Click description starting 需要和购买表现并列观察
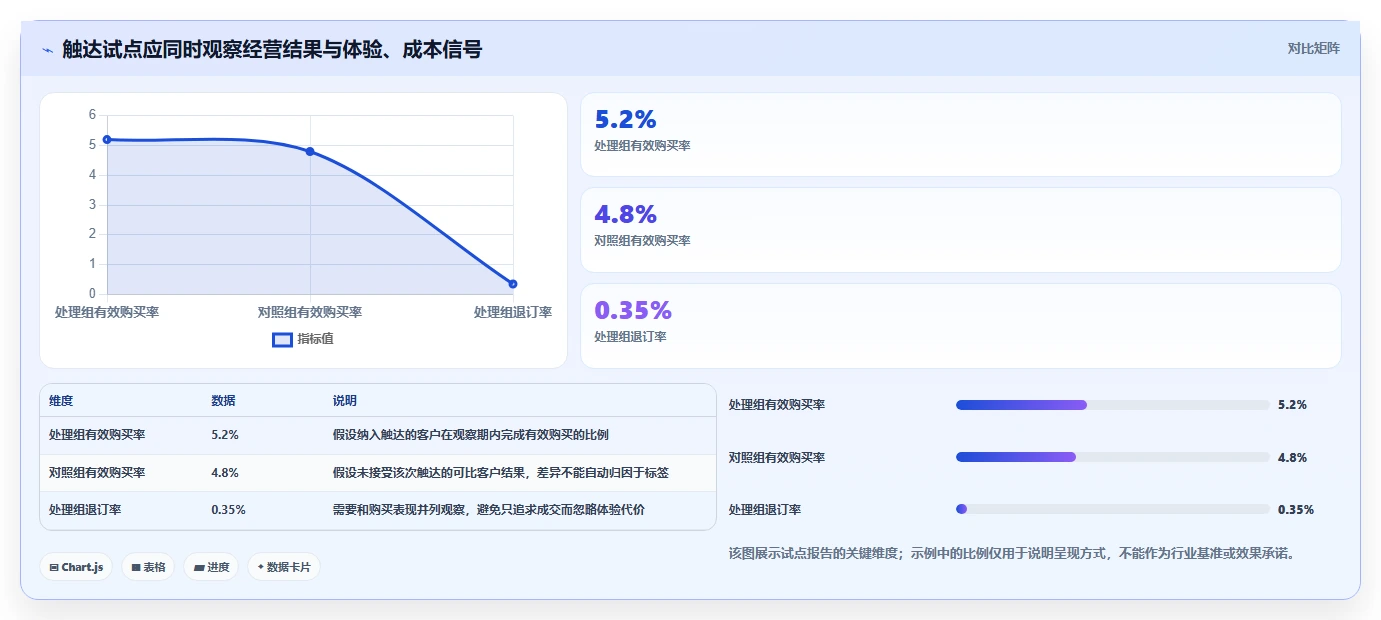Screen dimensions: 1381x620 (x=489, y=510)
